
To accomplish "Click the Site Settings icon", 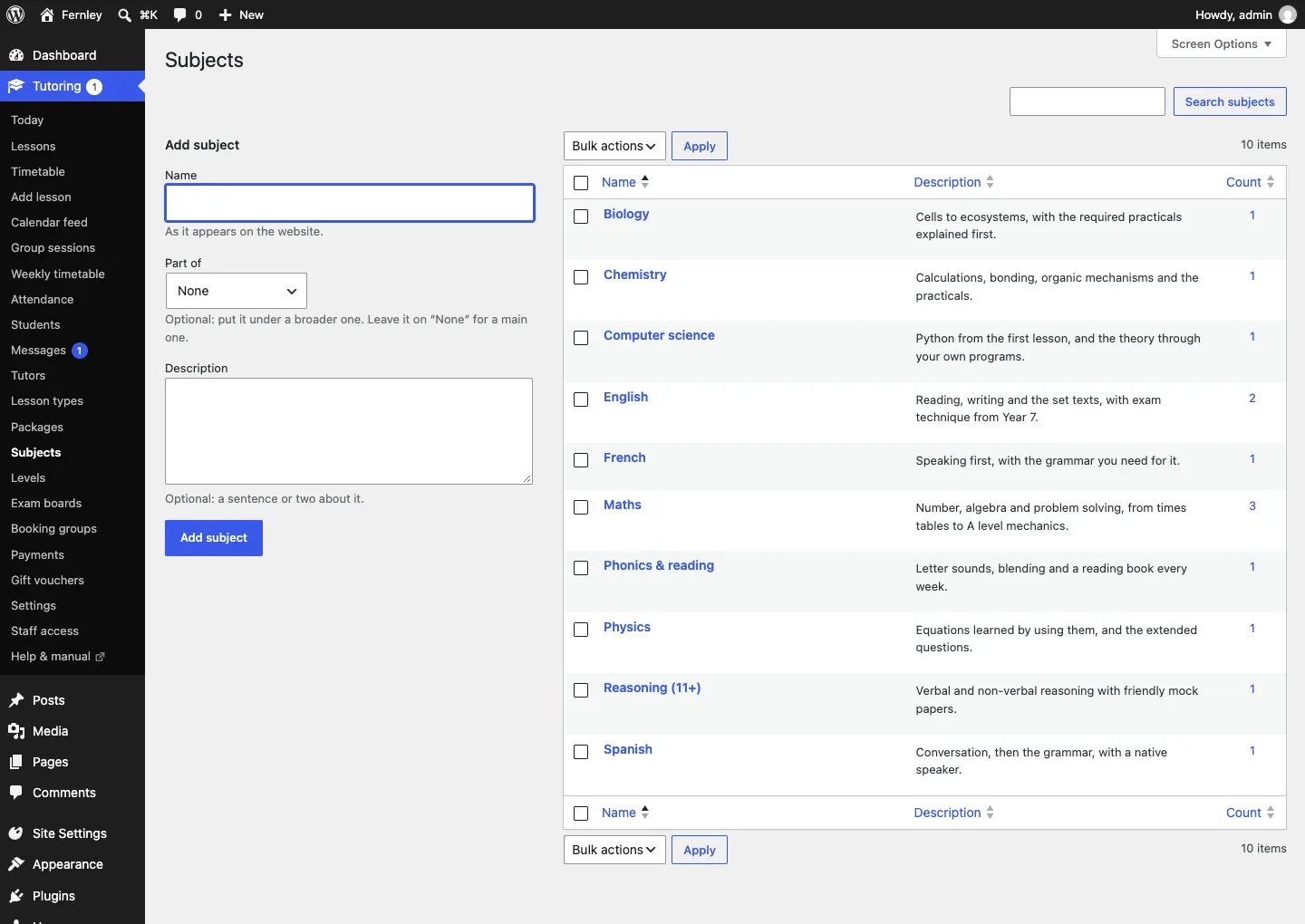I will click(x=16, y=833).
